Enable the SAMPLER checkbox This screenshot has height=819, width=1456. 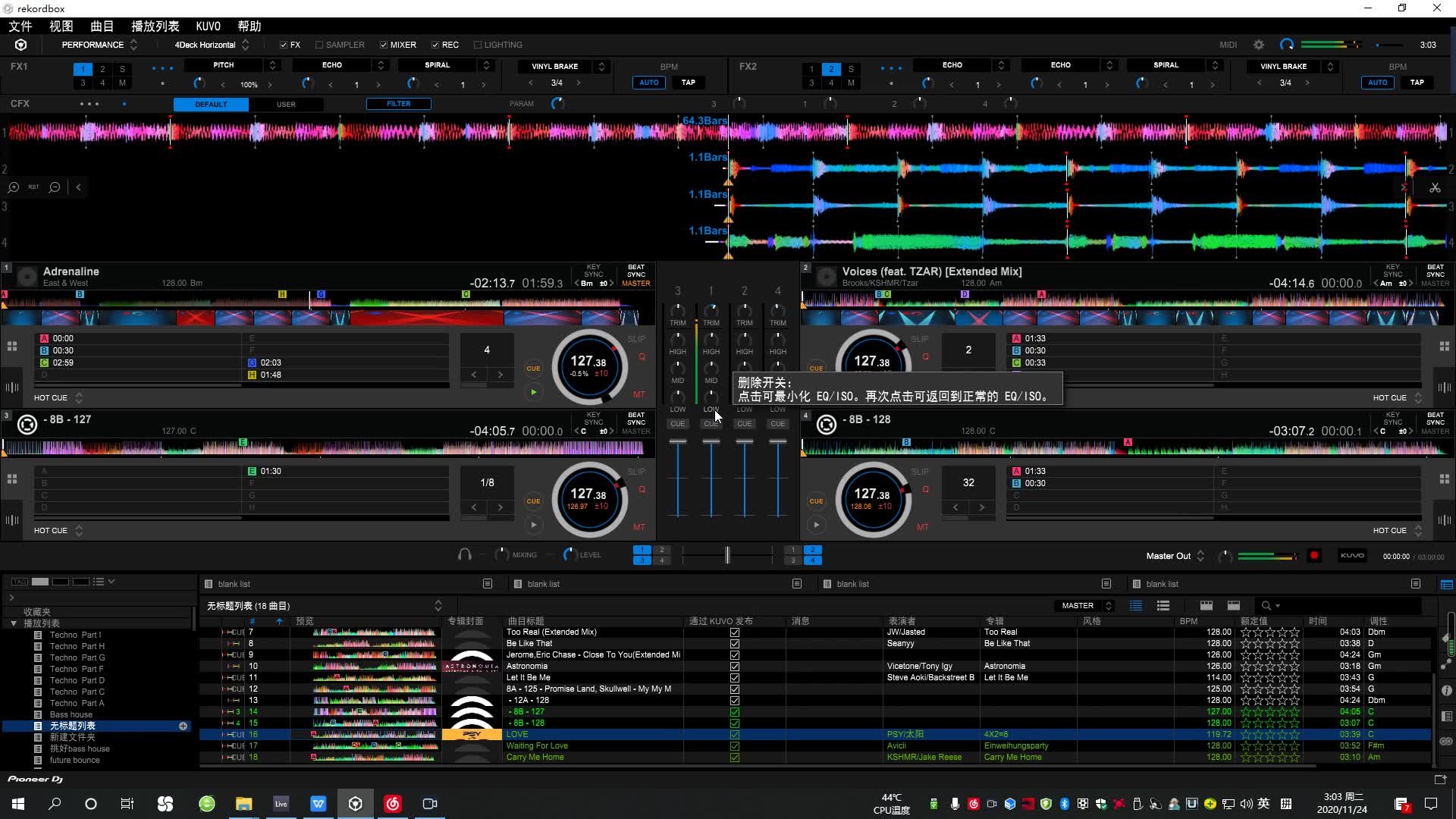pyautogui.click(x=319, y=45)
